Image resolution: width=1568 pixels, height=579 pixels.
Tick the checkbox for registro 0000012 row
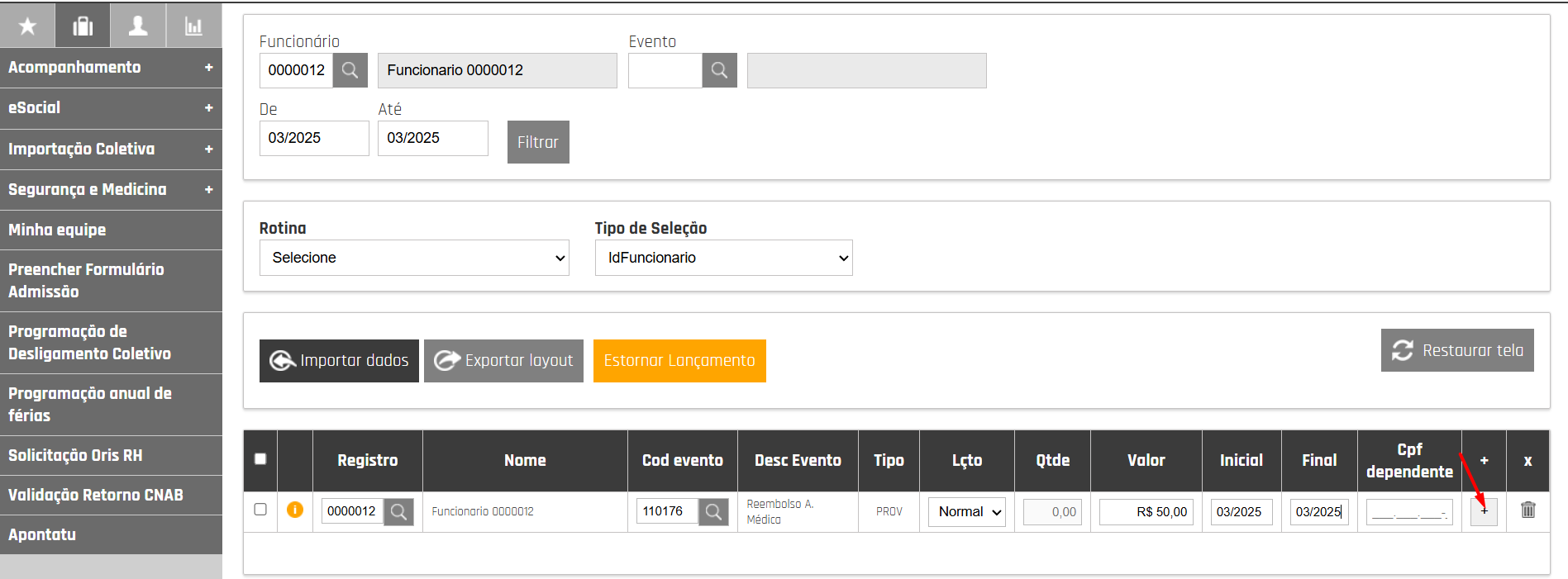[260, 510]
